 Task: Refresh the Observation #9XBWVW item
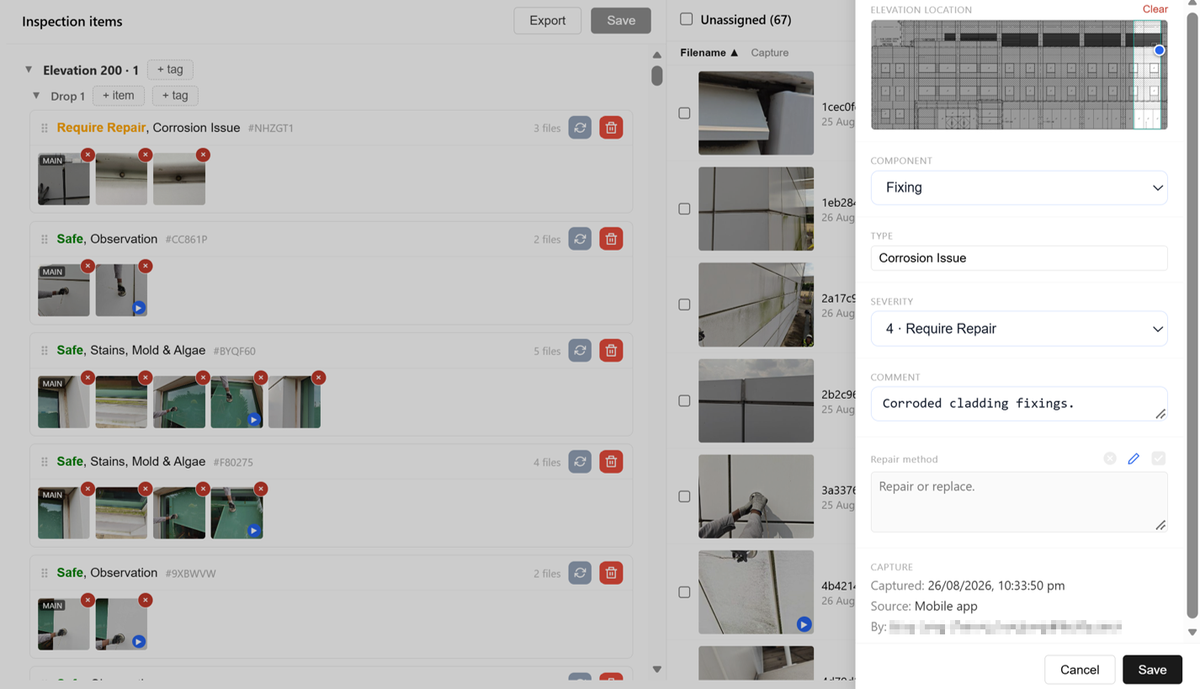(x=580, y=573)
